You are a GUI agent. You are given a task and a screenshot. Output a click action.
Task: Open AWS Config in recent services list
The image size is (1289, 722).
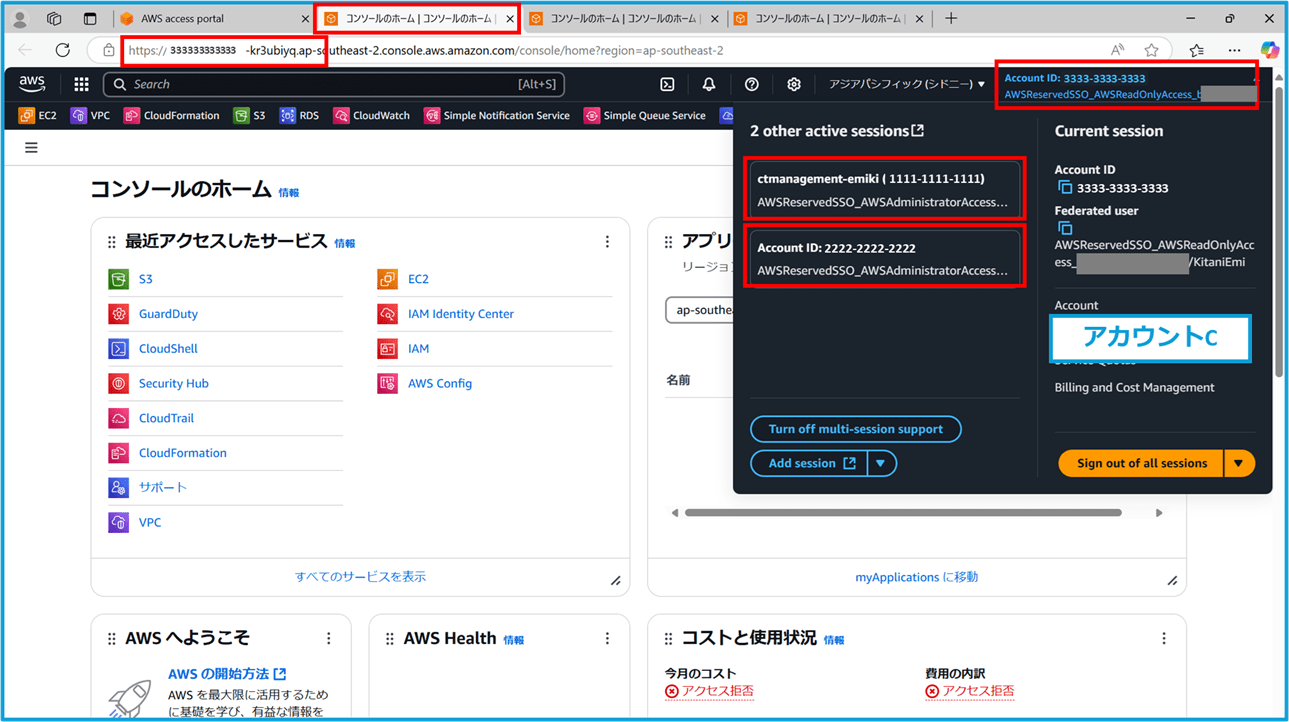[440, 383]
